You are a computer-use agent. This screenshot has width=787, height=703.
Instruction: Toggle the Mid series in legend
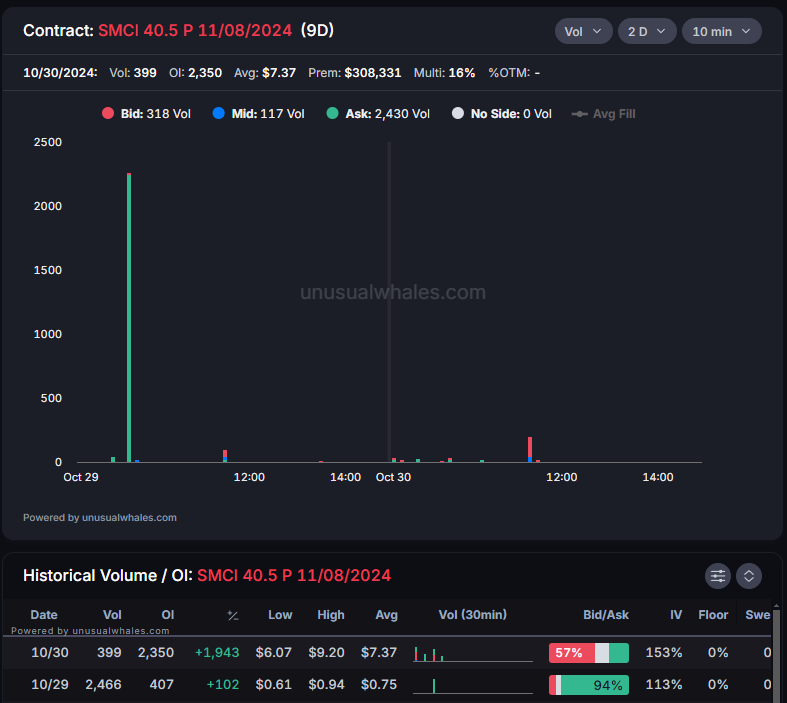pyautogui.click(x=258, y=114)
